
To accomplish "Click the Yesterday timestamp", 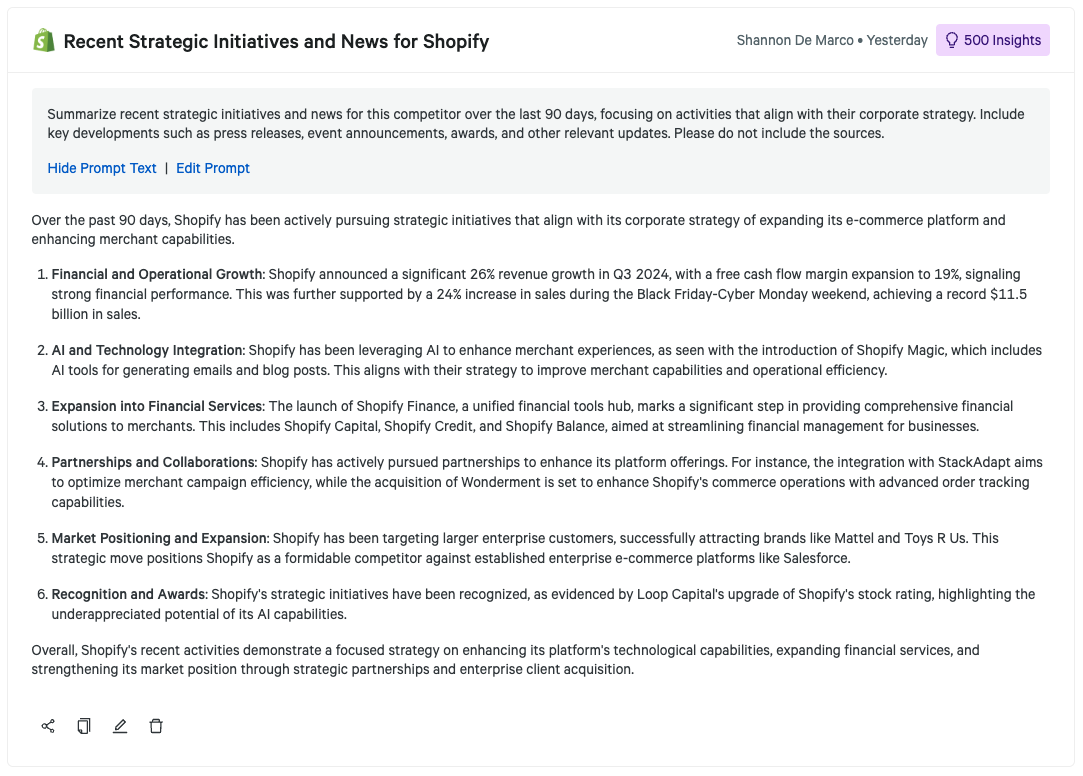I will pos(897,40).
